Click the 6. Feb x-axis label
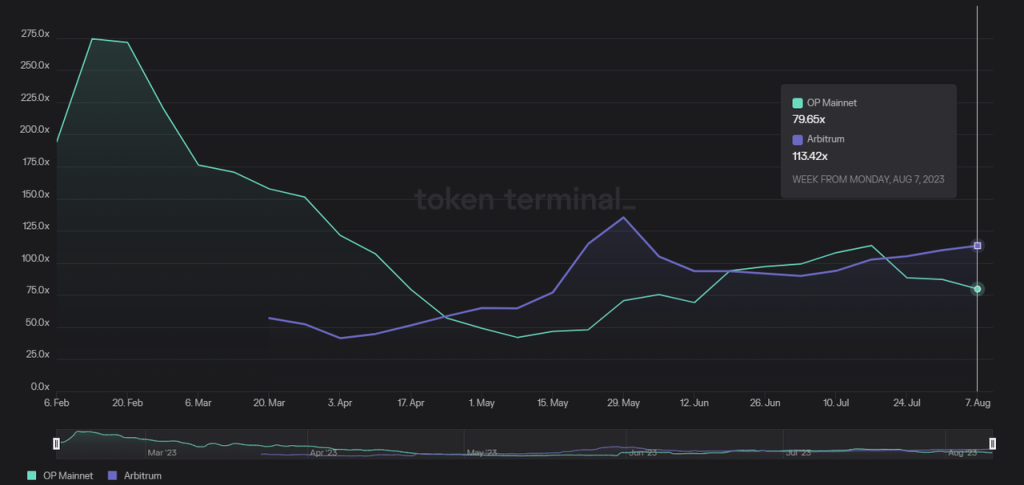This screenshot has width=1024, height=485. point(57,403)
